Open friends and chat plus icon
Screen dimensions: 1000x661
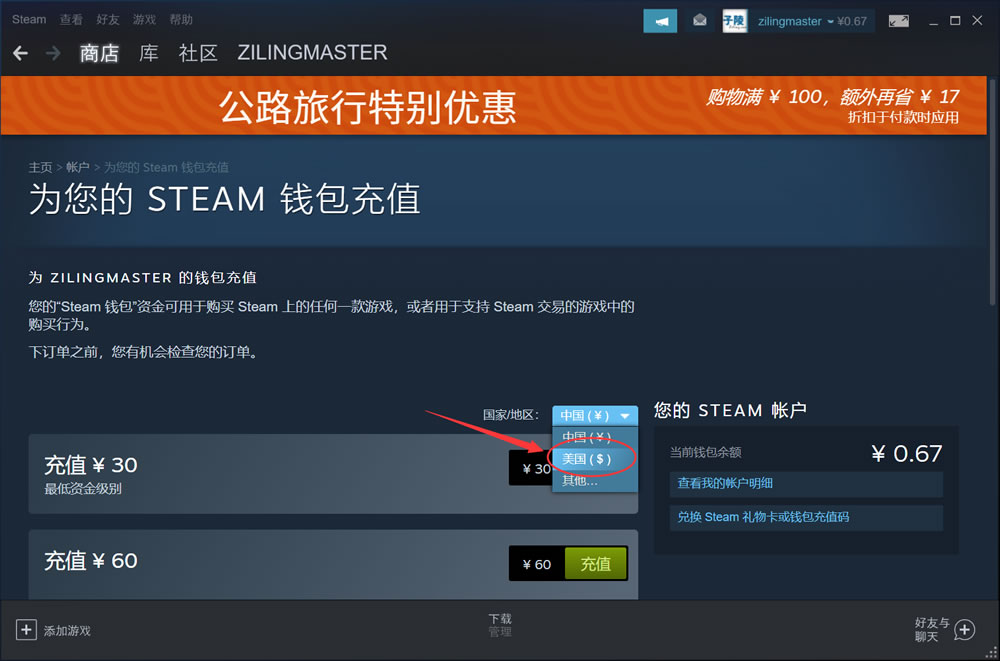(x=965, y=630)
